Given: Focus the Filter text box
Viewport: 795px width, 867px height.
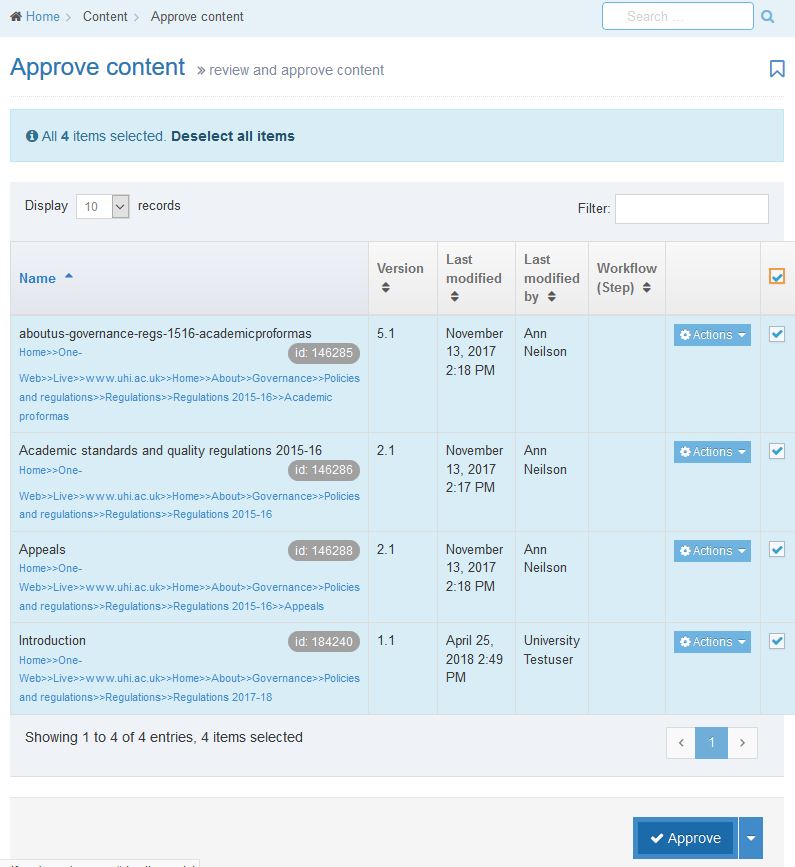Looking at the screenshot, I should (x=692, y=208).
